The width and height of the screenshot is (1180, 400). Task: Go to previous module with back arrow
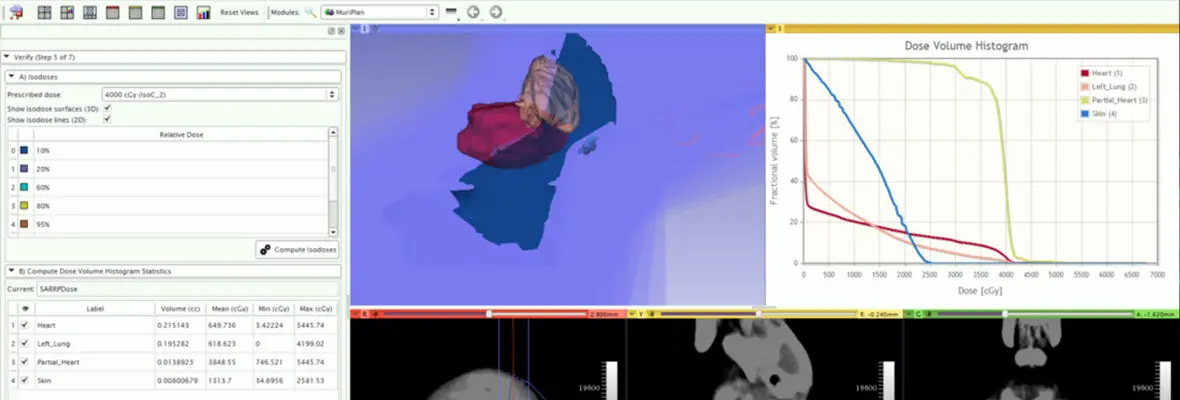pos(473,12)
